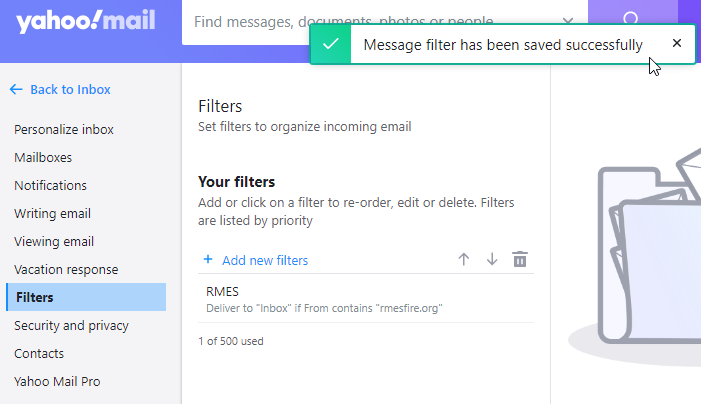
Task: Open Vacation response settings
Action: [x=66, y=269]
